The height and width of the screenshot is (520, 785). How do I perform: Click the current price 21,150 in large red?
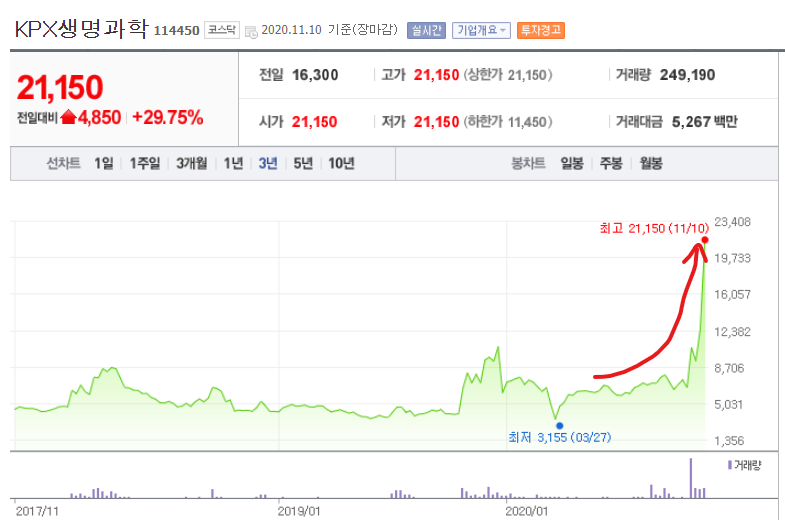(x=60, y=88)
